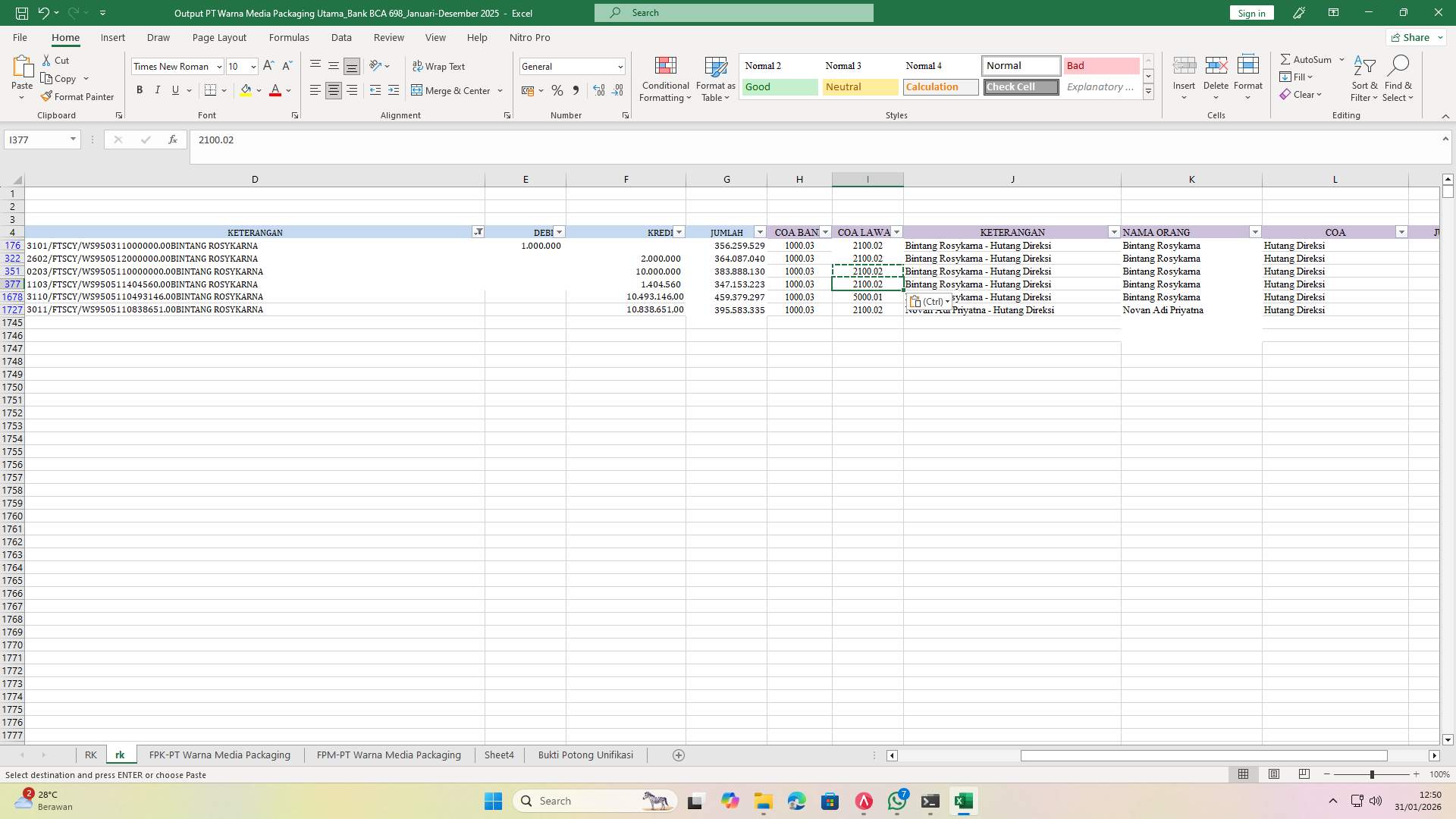The width and height of the screenshot is (1456, 819).
Task: Click the Insert Function fx icon
Action: [x=173, y=140]
